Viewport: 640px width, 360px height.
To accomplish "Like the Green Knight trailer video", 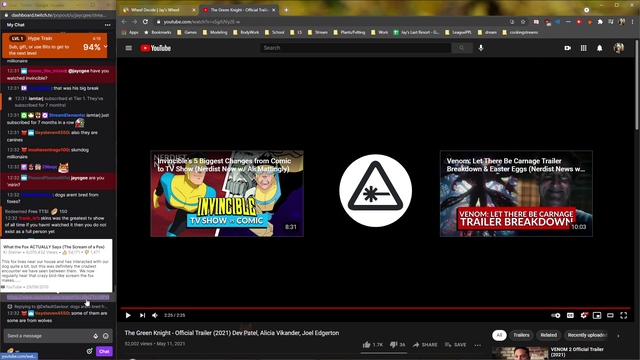I will (x=373, y=344).
